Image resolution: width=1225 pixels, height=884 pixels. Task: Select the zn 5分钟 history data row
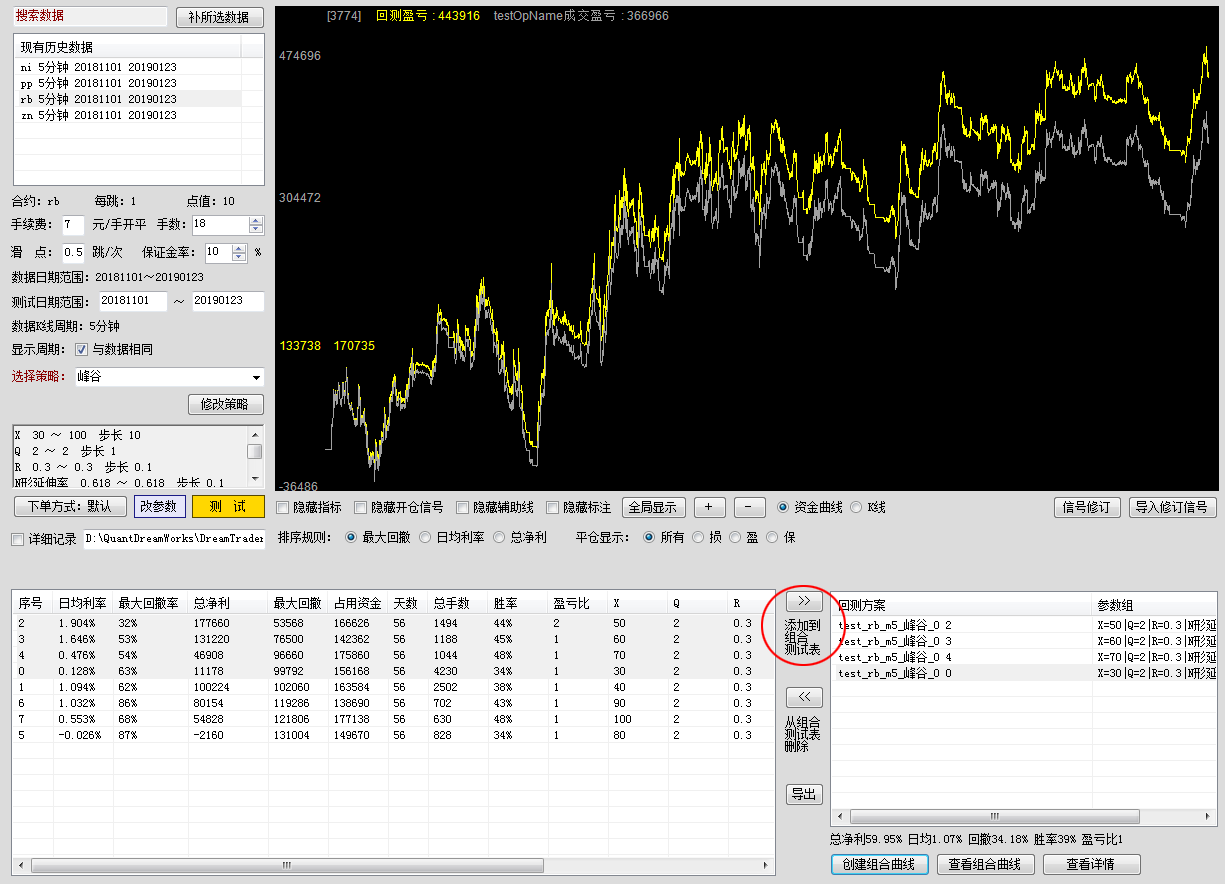coord(127,115)
